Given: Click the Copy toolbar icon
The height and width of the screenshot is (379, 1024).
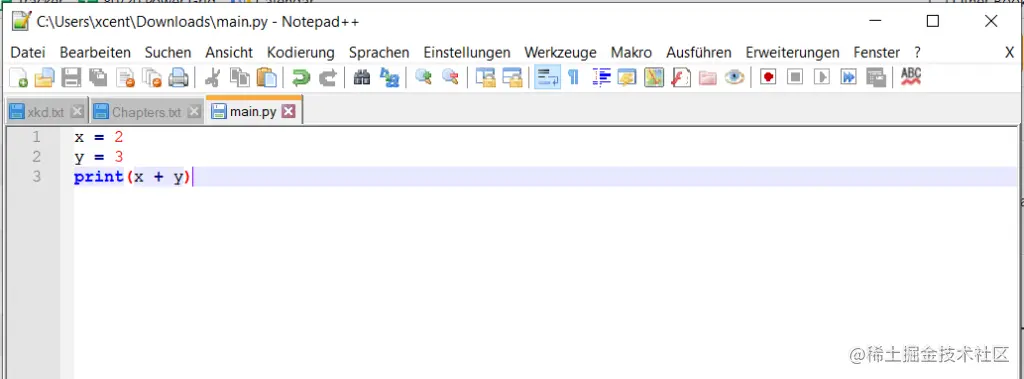Looking at the screenshot, I should point(239,78).
